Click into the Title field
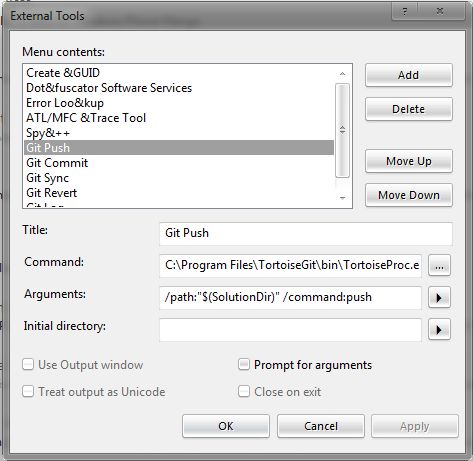Viewport: 473px width, 461px height. [306, 233]
